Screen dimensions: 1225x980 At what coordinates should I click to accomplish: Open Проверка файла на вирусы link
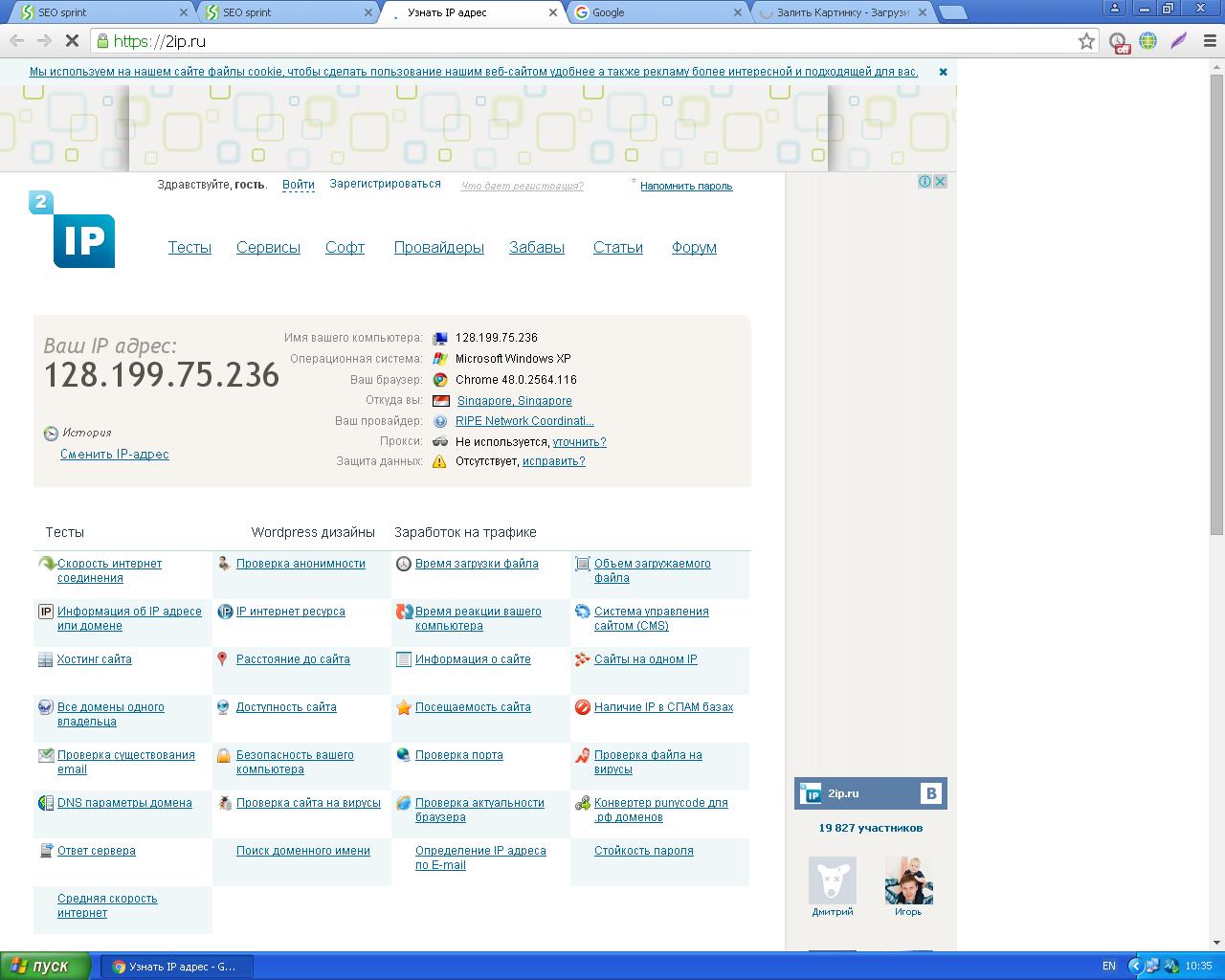pyautogui.click(x=648, y=762)
